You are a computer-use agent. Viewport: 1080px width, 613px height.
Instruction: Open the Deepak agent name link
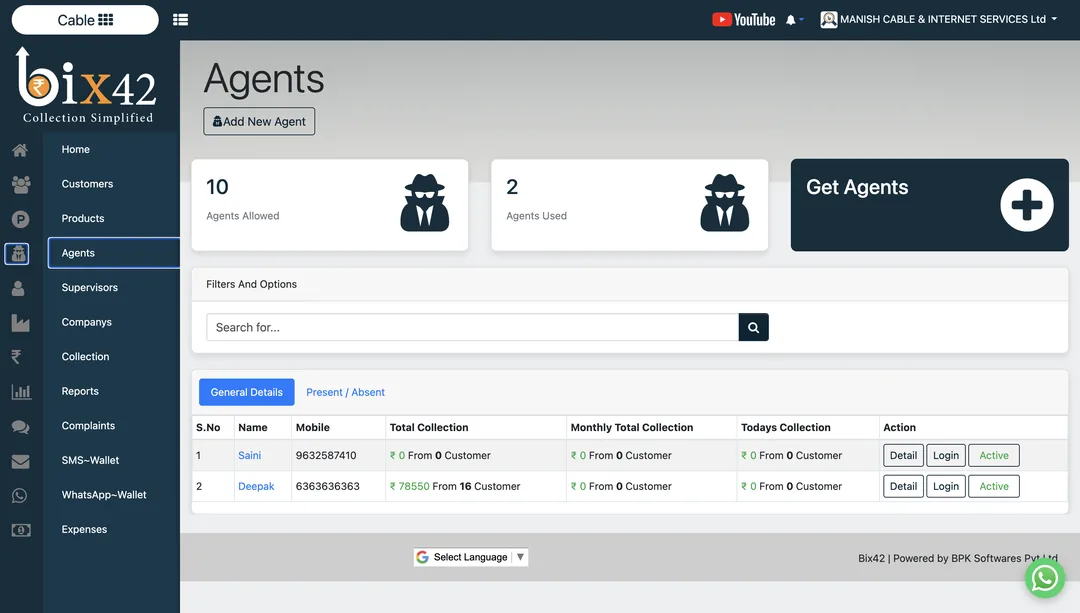256,486
